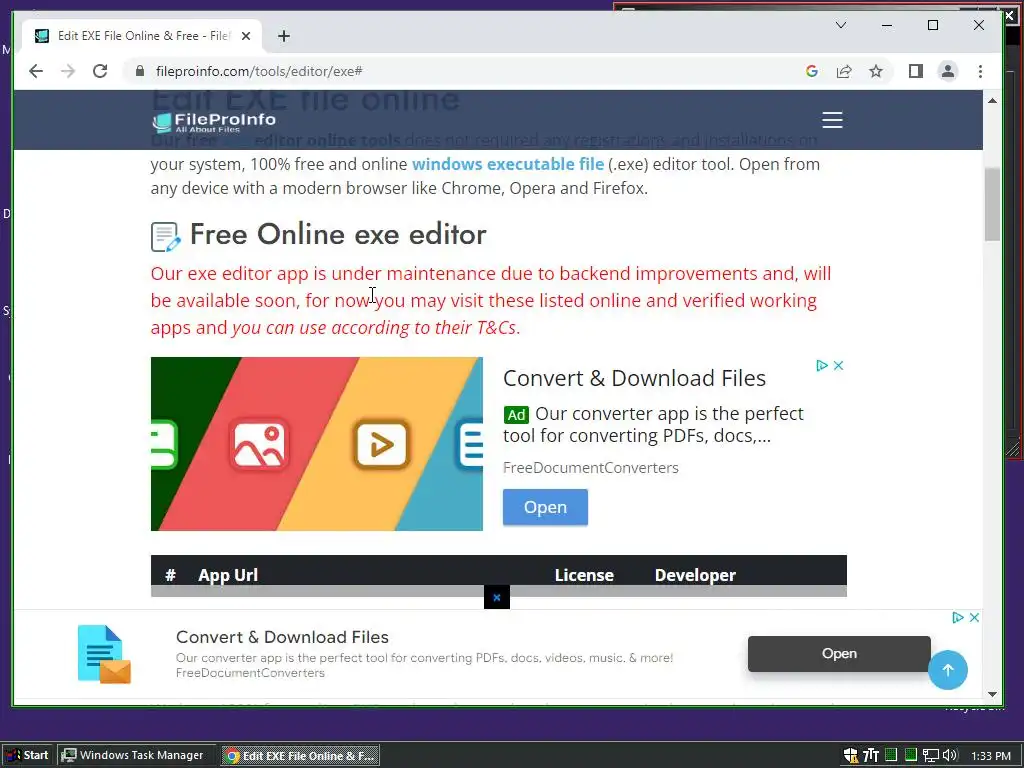Image resolution: width=1024 pixels, height=768 pixels.
Task: Click the Google icon in address bar
Action: (812, 71)
